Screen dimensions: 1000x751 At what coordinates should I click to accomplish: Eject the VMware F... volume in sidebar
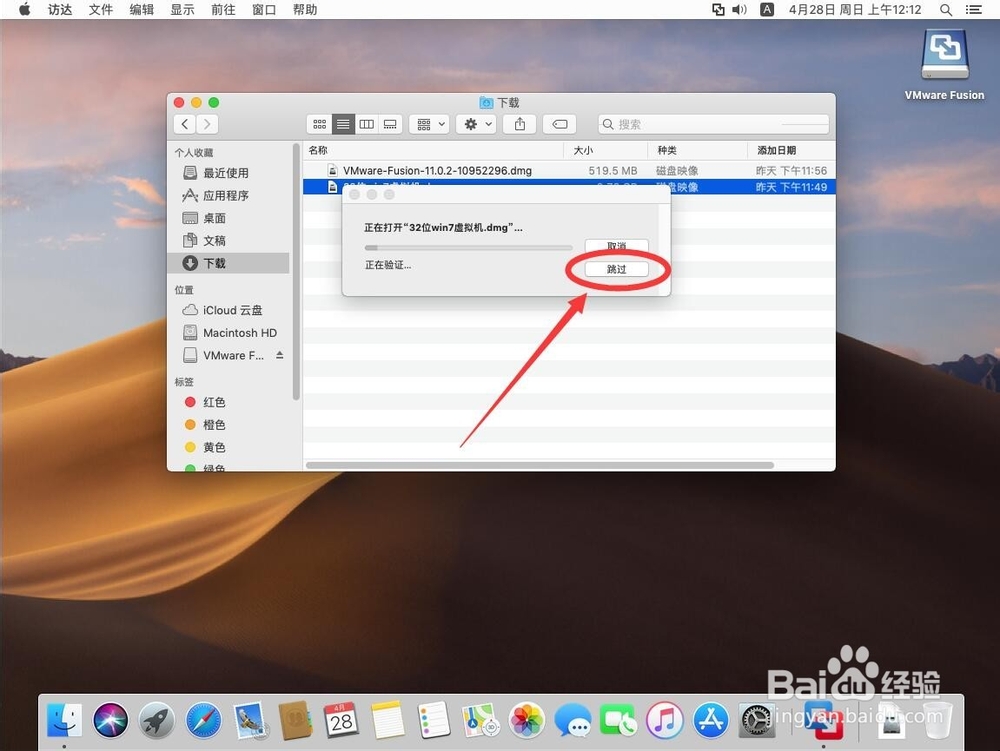pos(281,354)
